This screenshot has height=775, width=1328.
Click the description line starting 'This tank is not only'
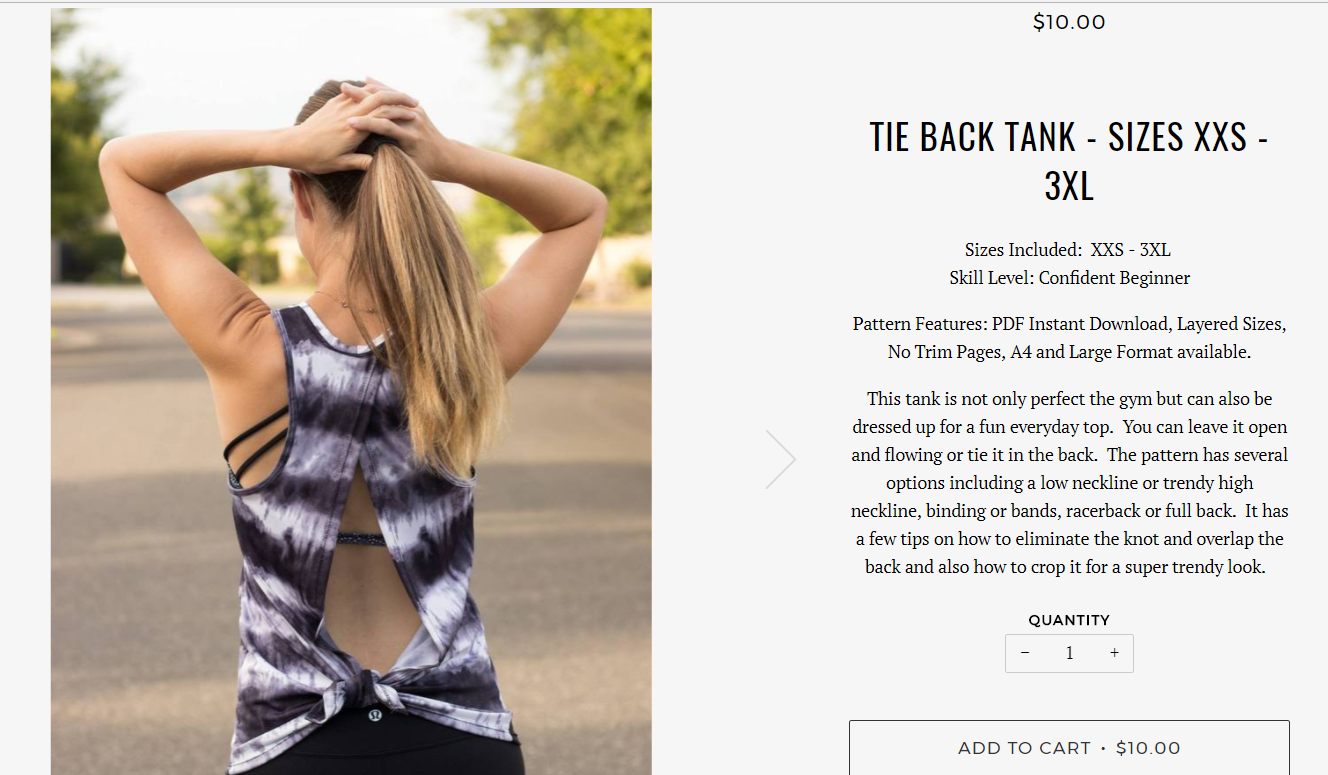click(1069, 399)
